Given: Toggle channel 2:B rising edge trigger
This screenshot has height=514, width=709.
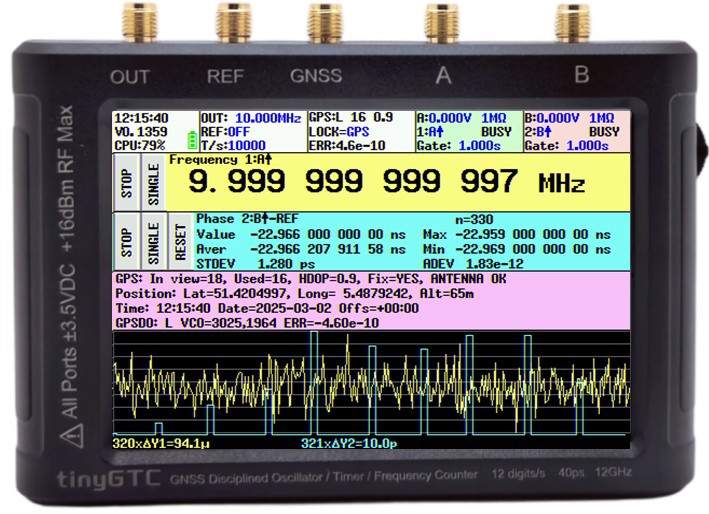Looking at the screenshot, I should 543,131.
